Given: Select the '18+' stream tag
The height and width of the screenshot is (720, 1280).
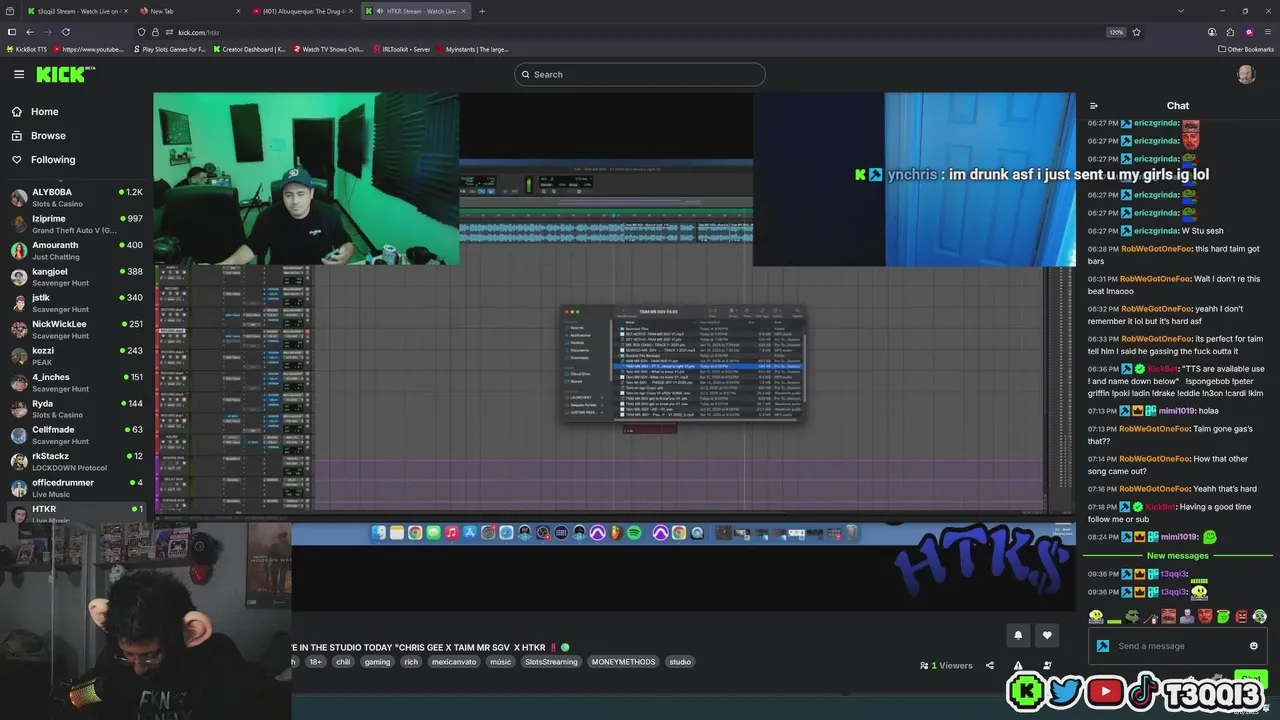Looking at the screenshot, I should tap(316, 661).
